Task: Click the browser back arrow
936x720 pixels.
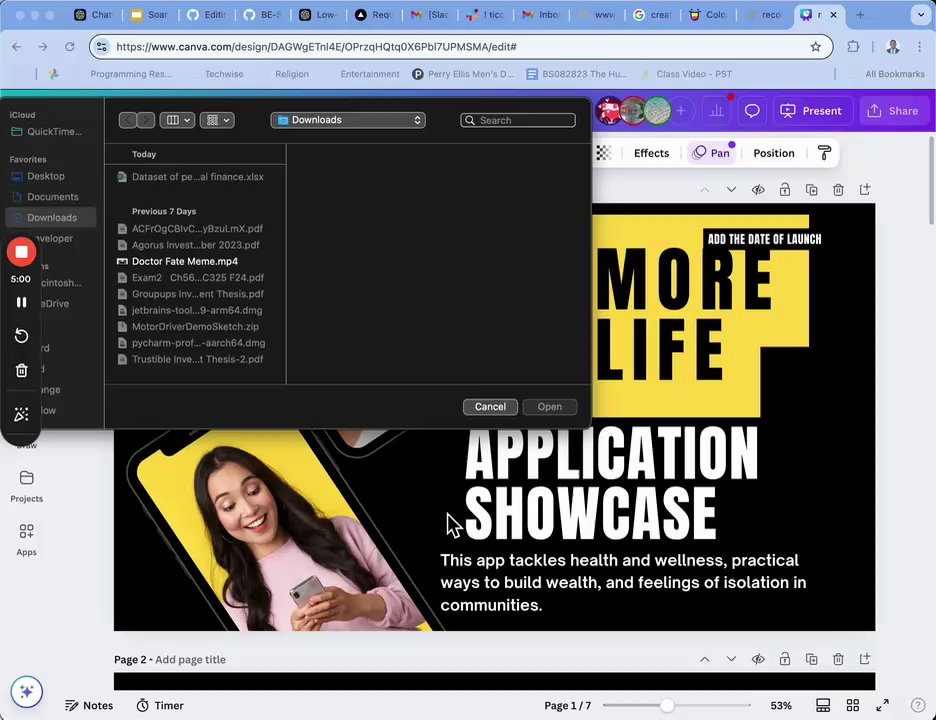Action: pyautogui.click(x=17, y=47)
